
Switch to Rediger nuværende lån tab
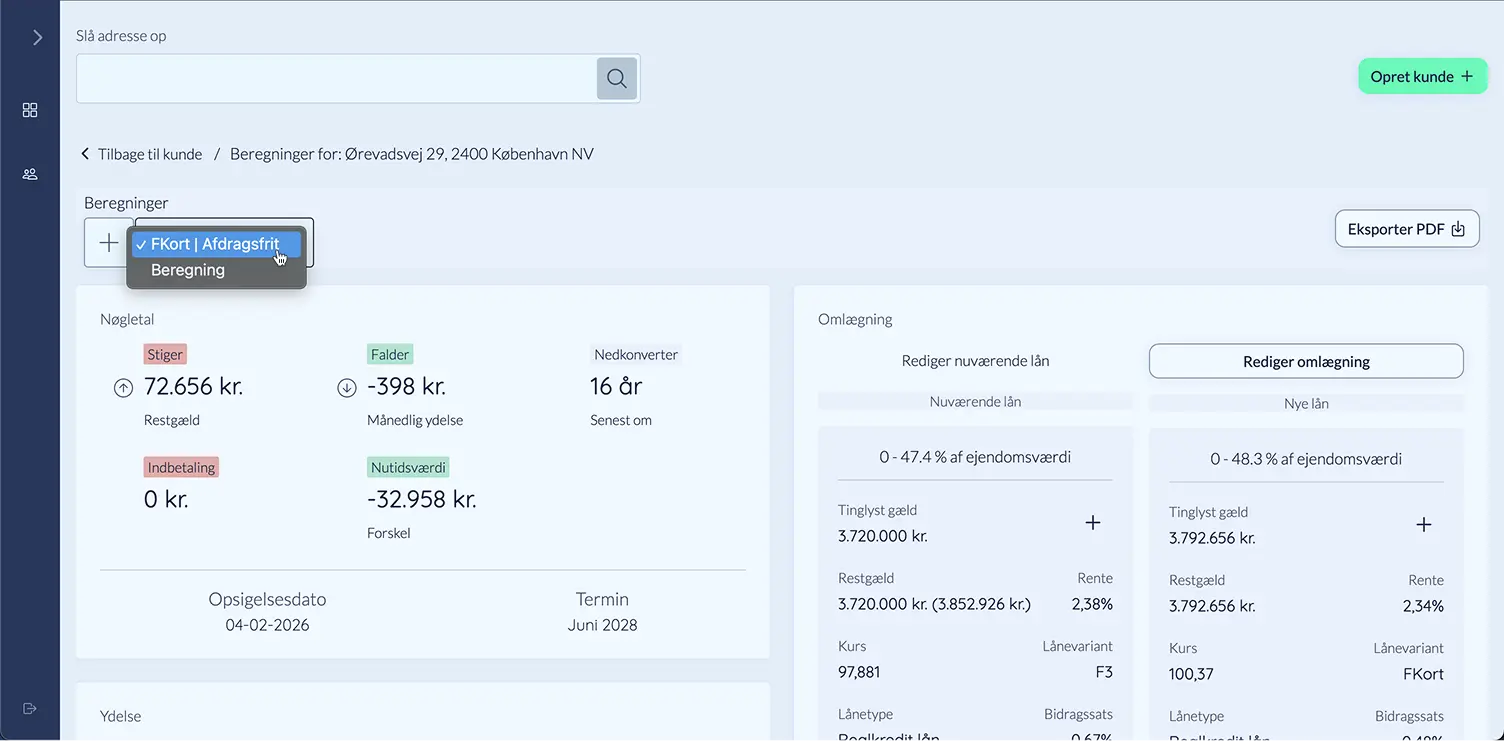975,361
